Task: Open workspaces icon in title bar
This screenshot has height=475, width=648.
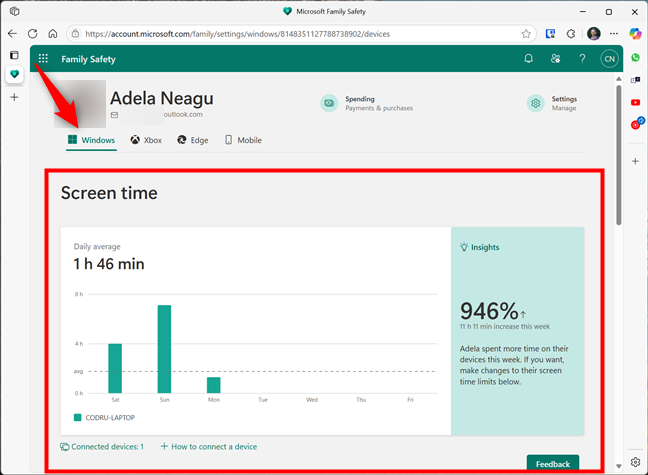Action: point(14,11)
